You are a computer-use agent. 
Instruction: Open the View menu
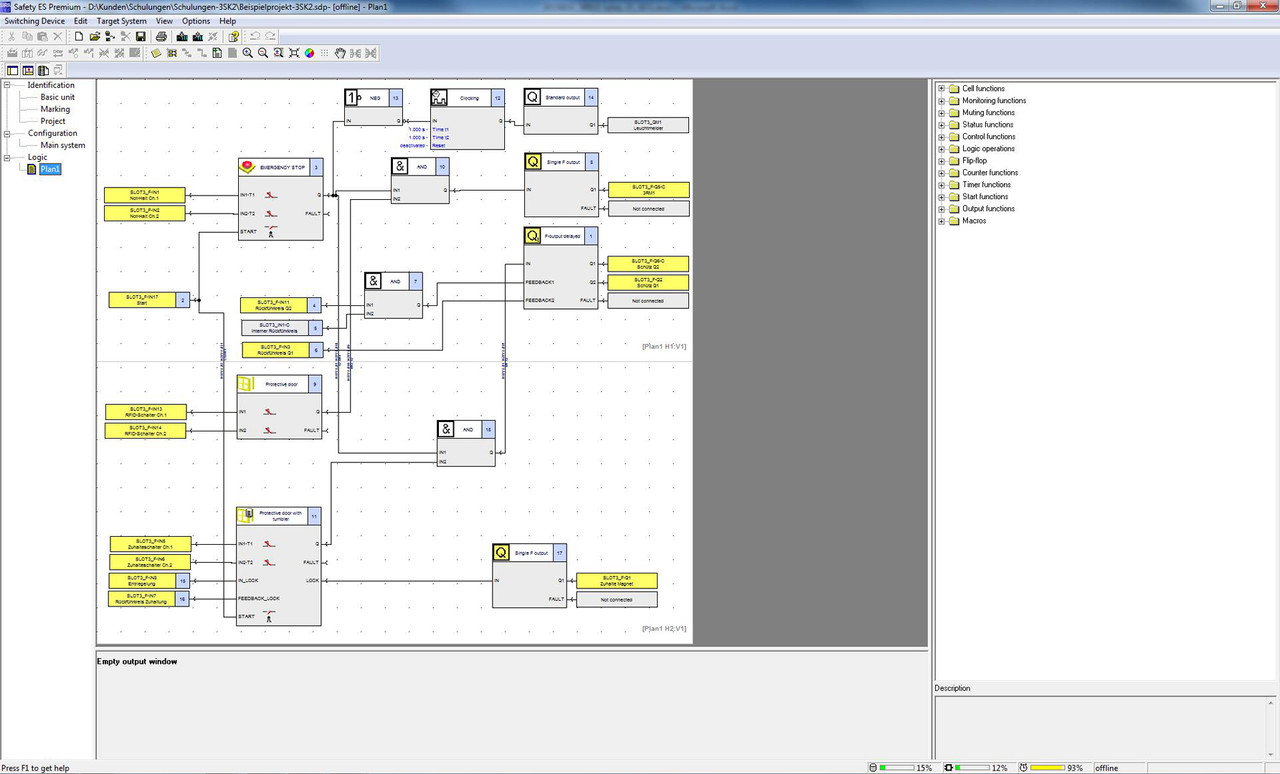coord(164,21)
